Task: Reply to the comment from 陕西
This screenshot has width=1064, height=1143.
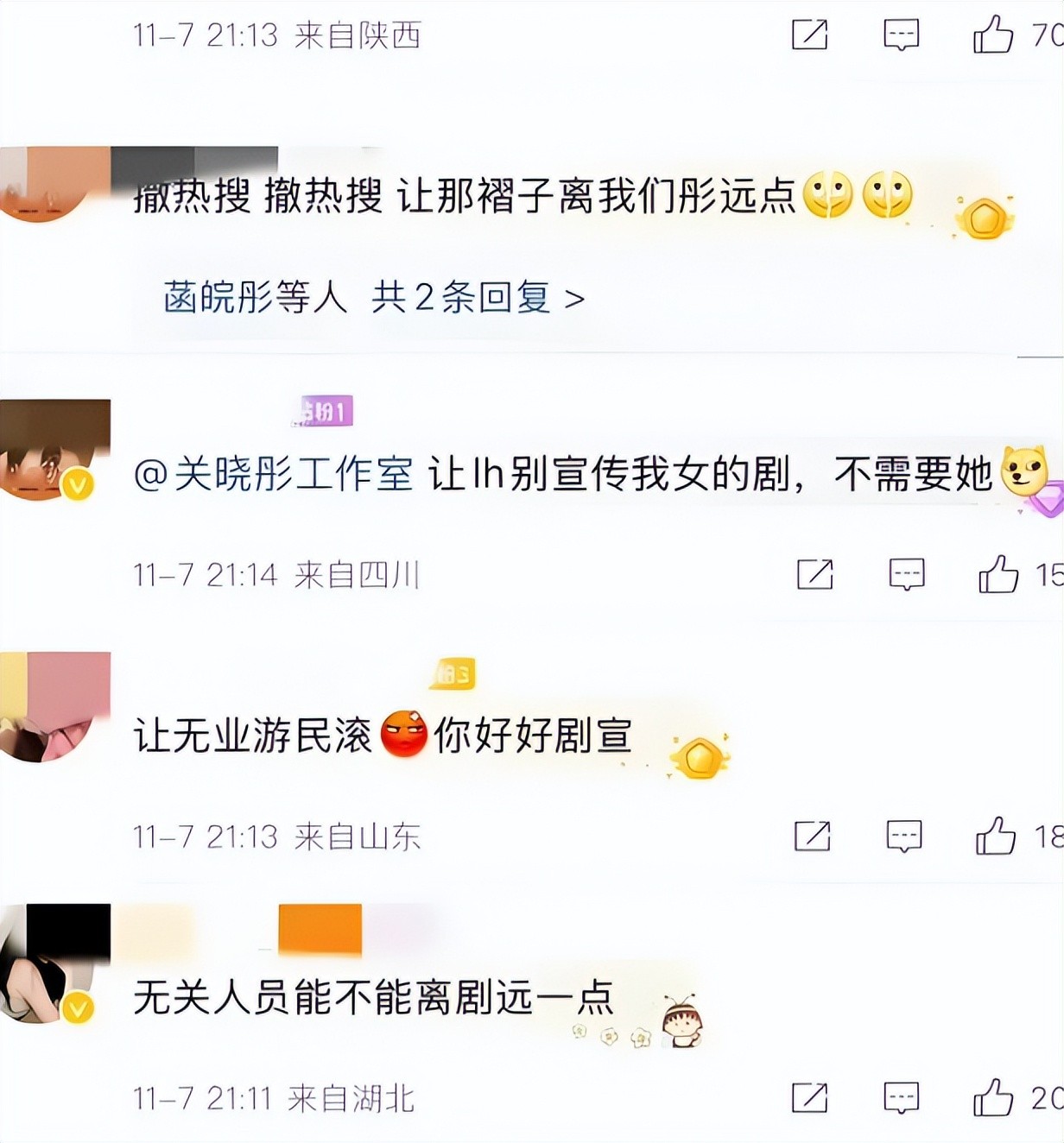Action: pos(902,35)
